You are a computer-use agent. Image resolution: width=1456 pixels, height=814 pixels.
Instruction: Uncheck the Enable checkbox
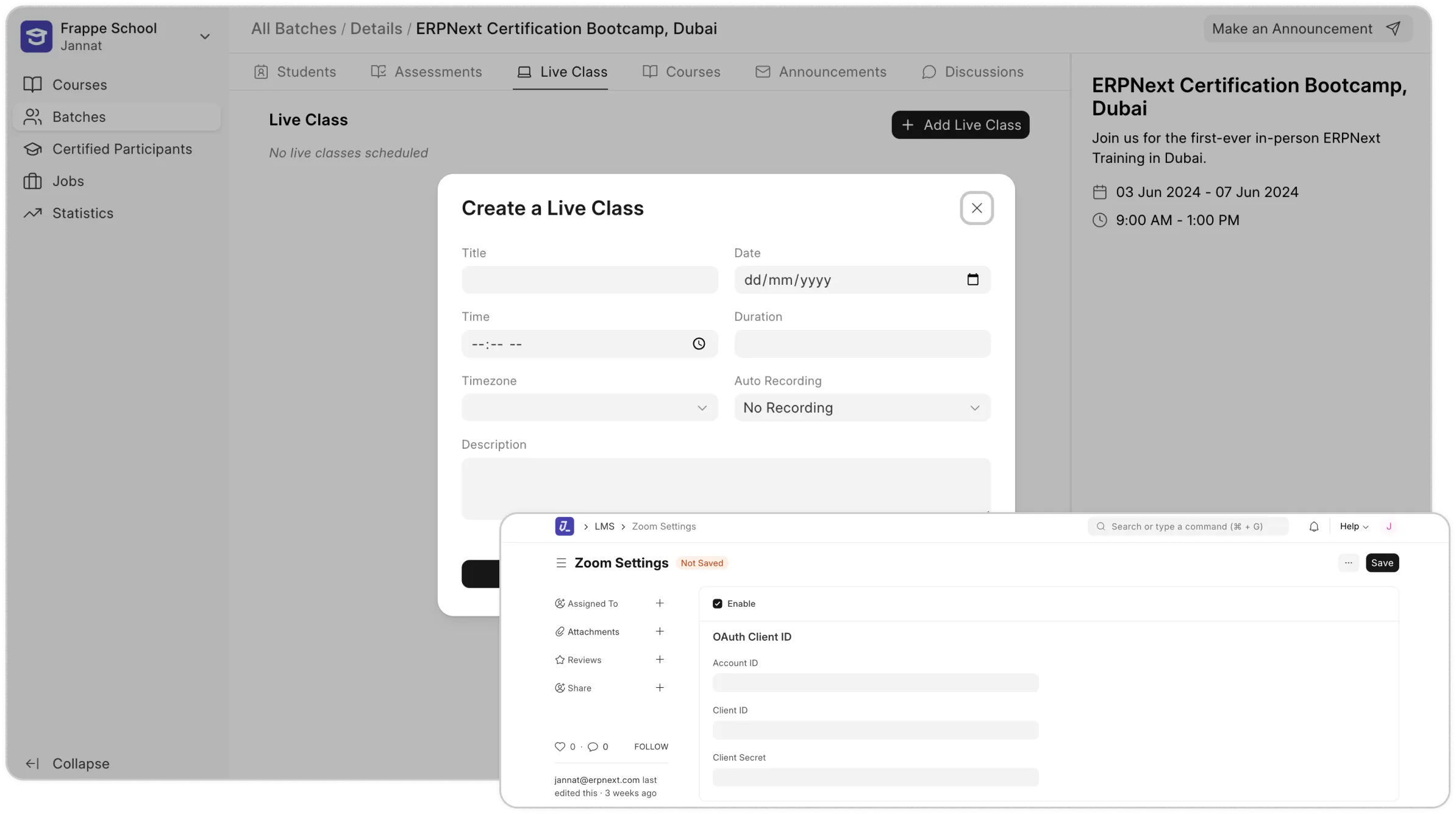718,604
